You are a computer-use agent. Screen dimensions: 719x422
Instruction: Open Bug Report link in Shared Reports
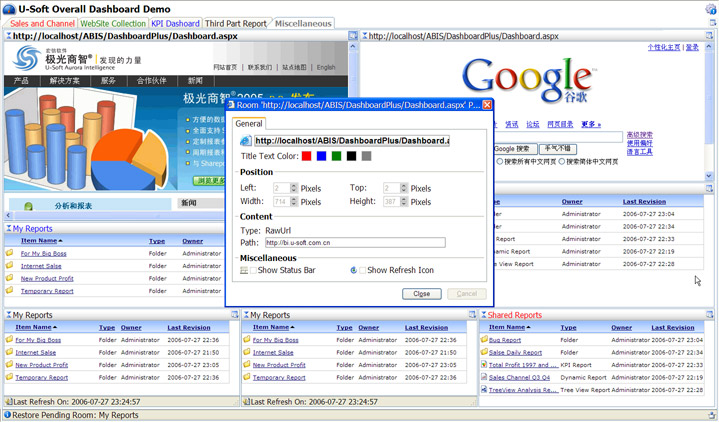(x=504, y=340)
